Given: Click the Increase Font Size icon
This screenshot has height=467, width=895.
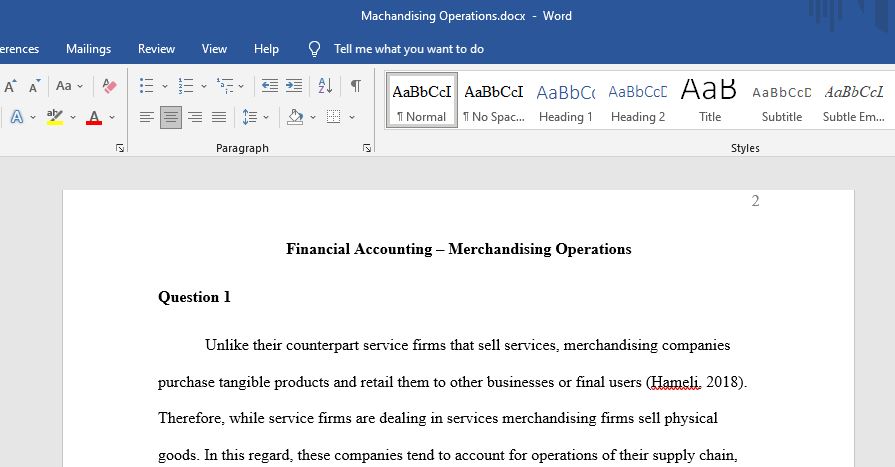Looking at the screenshot, I should pos(10,86).
